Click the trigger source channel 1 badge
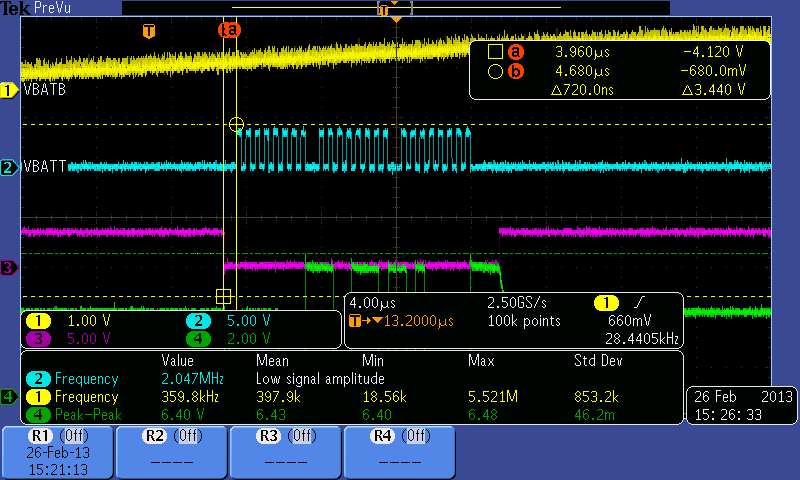Viewport: 800px width, 480px height. [606, 303]
